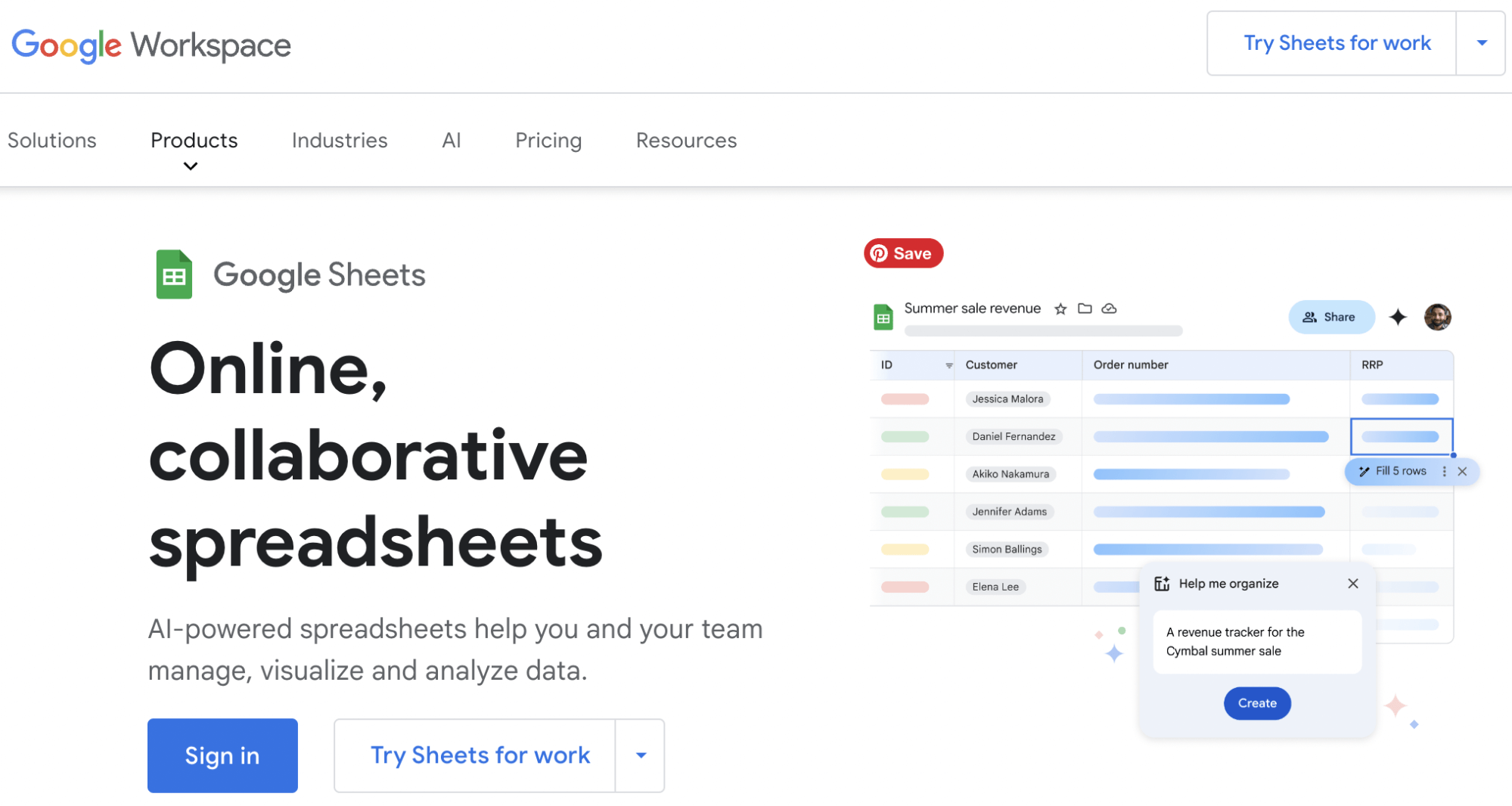
Task: Click the Google Workspace logo
Action: click(151, 45)
